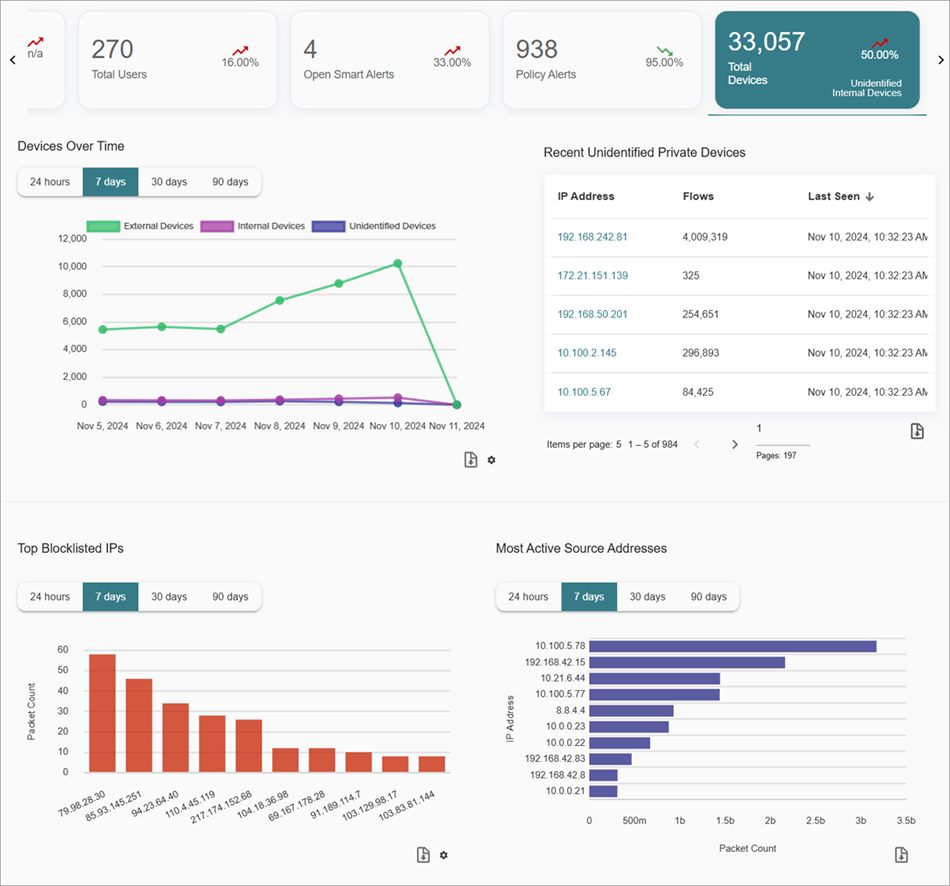Click the 110.4.45.119 blocklisted IP bar
The width and height of the screenshot is (950, 886).
[212, 744]
